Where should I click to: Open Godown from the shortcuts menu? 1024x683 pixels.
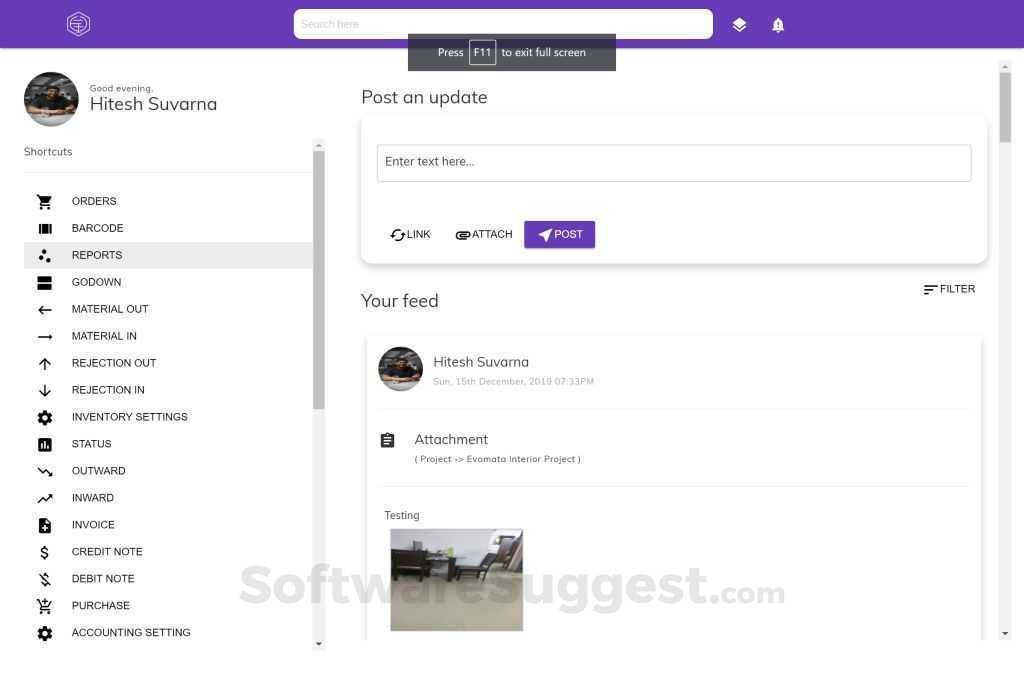tap(96, 282)
